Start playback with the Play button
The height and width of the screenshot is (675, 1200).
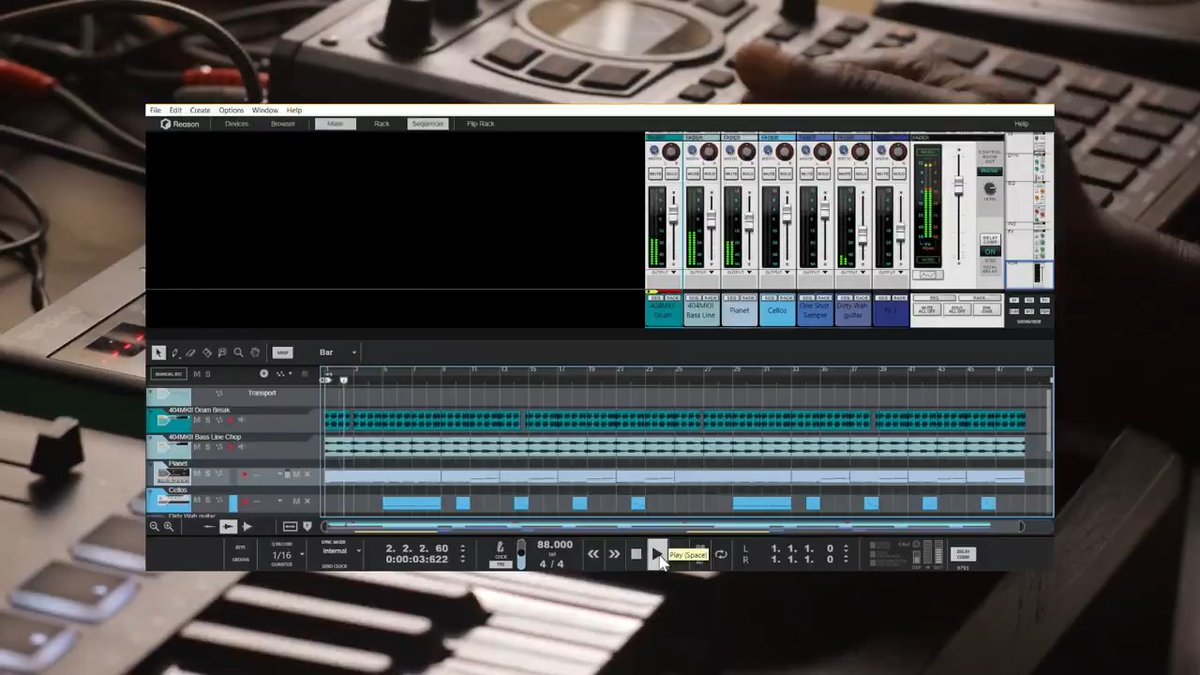point(656,553)
